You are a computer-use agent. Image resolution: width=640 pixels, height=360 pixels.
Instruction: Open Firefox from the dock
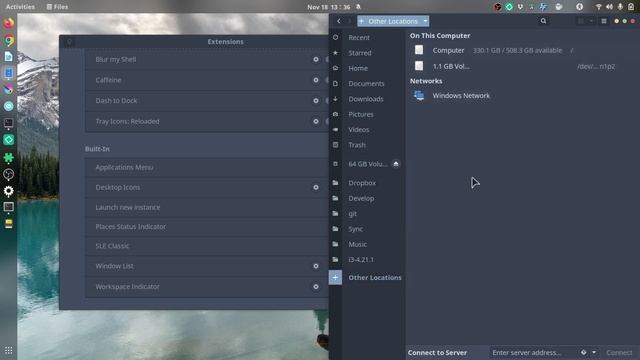[9, 23]
